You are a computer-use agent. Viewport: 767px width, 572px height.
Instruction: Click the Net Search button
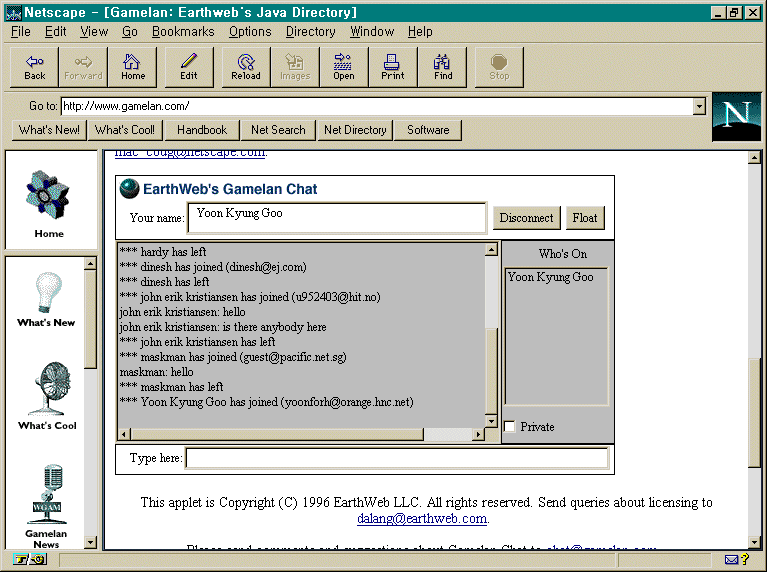click(x=278, y=130)
